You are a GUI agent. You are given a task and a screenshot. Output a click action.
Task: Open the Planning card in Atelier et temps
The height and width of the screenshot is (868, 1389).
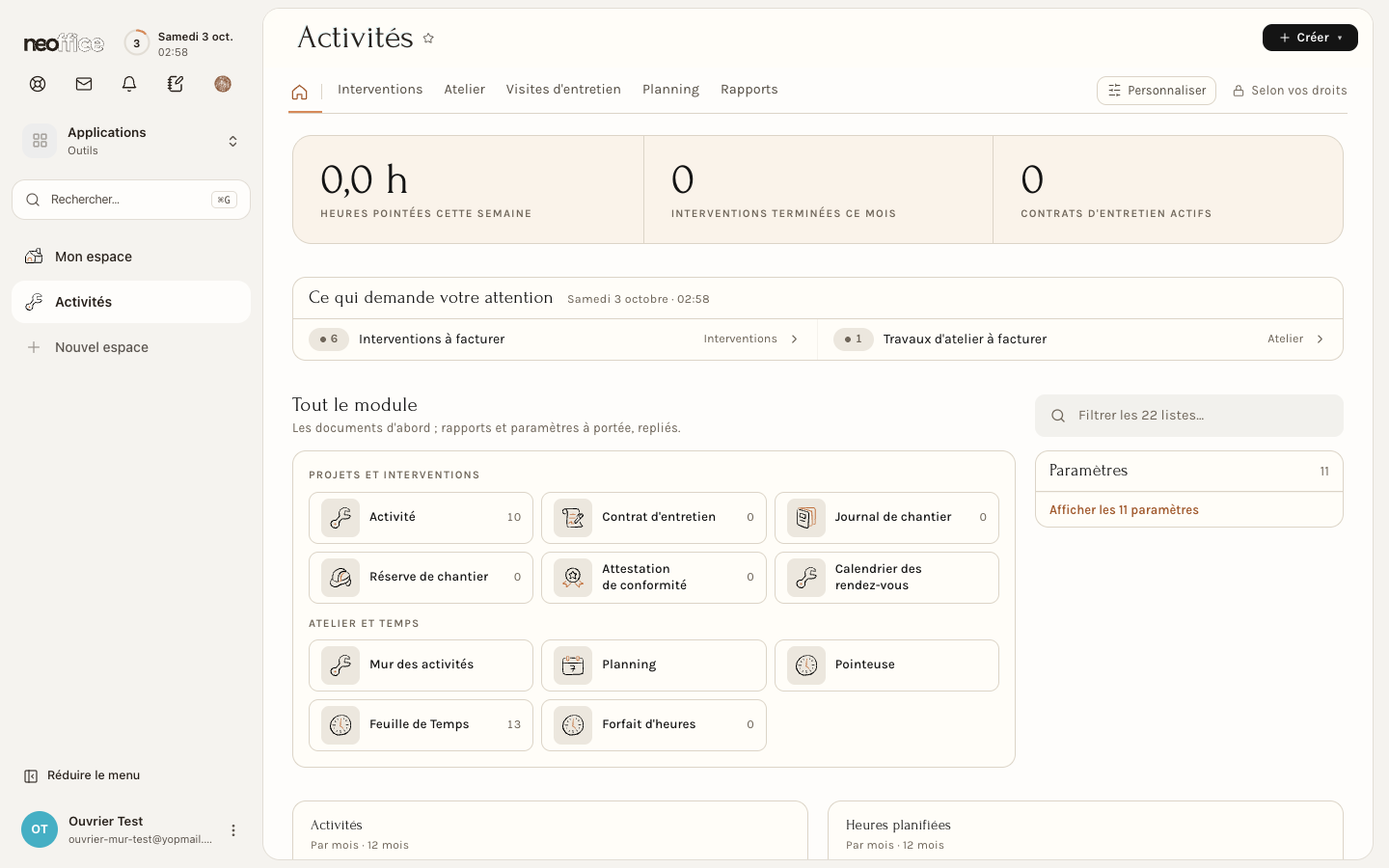654,665
